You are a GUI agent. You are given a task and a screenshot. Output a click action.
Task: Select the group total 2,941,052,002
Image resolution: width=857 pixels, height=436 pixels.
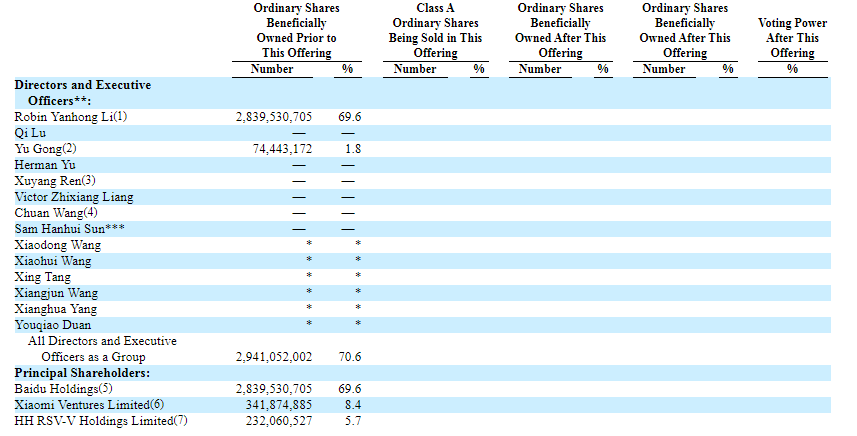(274, 357)
